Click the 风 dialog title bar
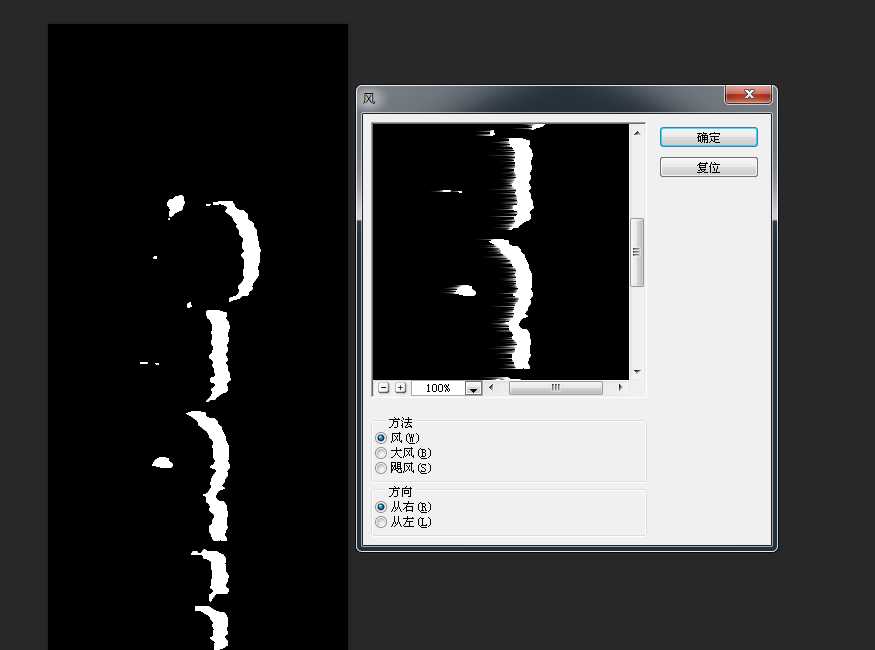Screen dimensions: 875x650 pyautogui.click(x=540, y=97)
